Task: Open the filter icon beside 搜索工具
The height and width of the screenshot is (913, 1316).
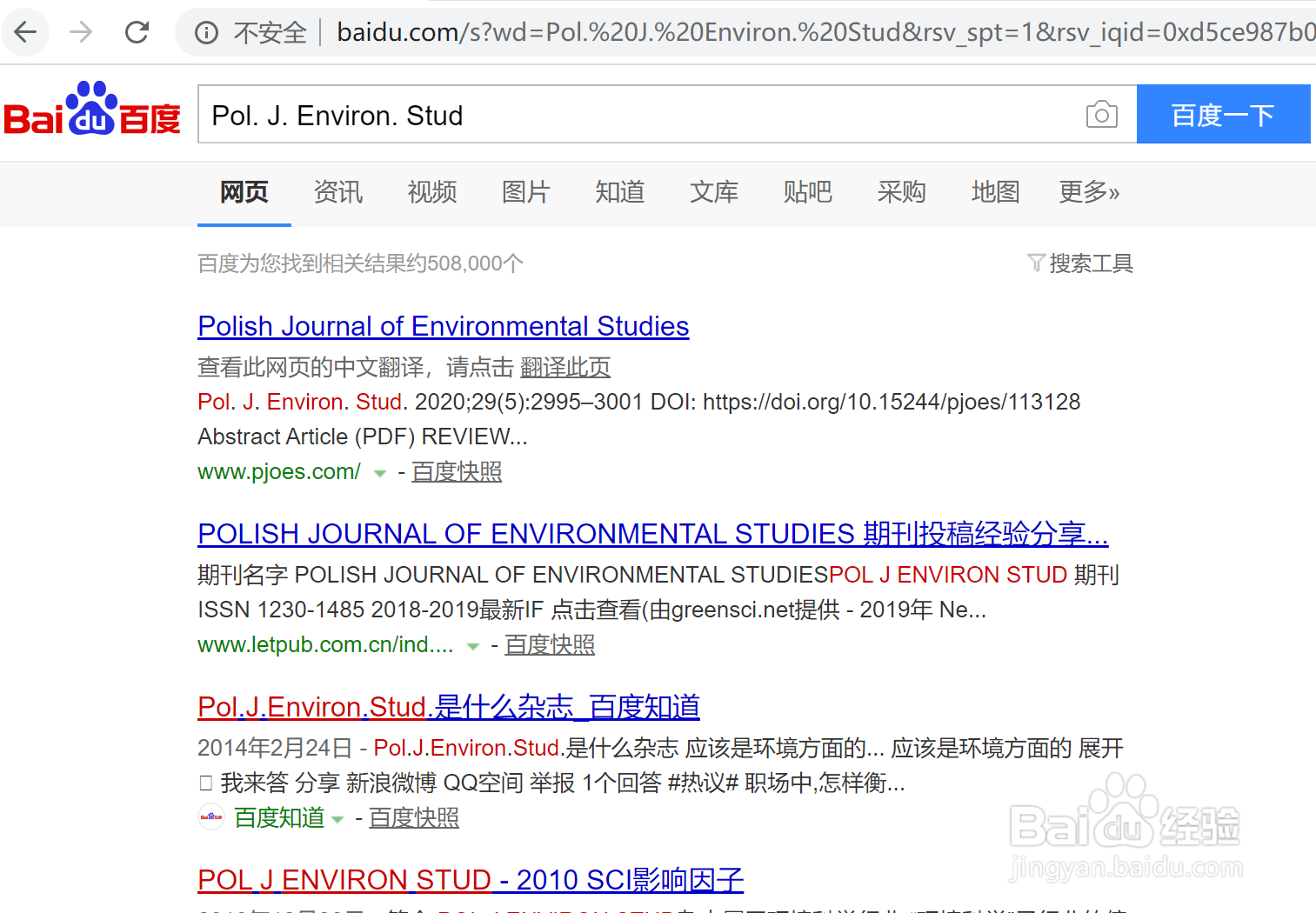Action: pos(1035,263)
